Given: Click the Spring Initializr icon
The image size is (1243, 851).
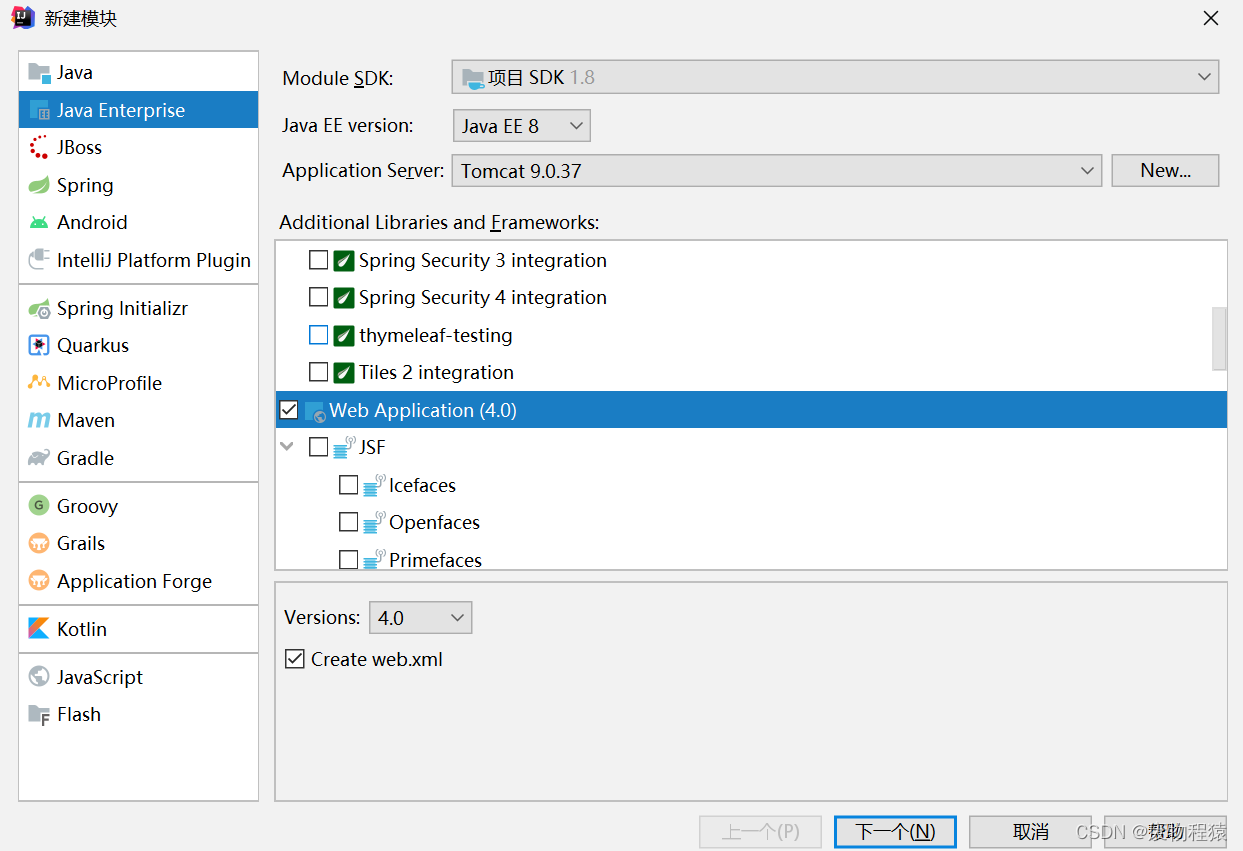Looking at the screenshot, I should coord(39,308).
